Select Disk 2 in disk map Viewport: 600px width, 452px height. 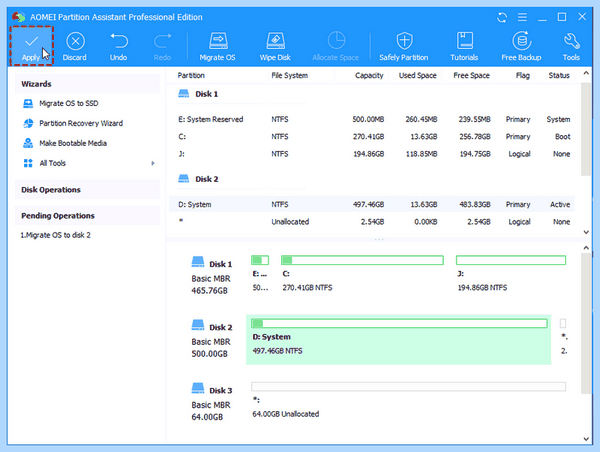click(x=212, y=339)
